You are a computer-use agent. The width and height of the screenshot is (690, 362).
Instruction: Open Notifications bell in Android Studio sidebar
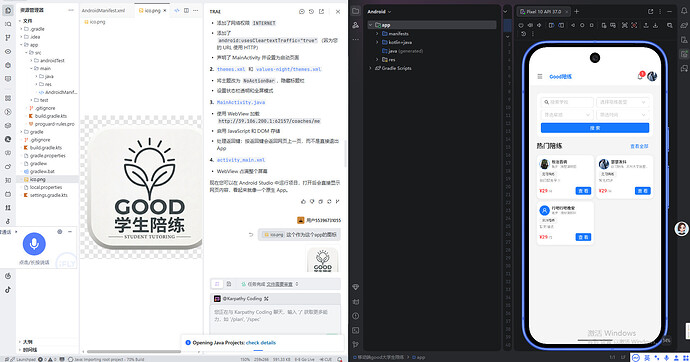(x=684, y=11)
